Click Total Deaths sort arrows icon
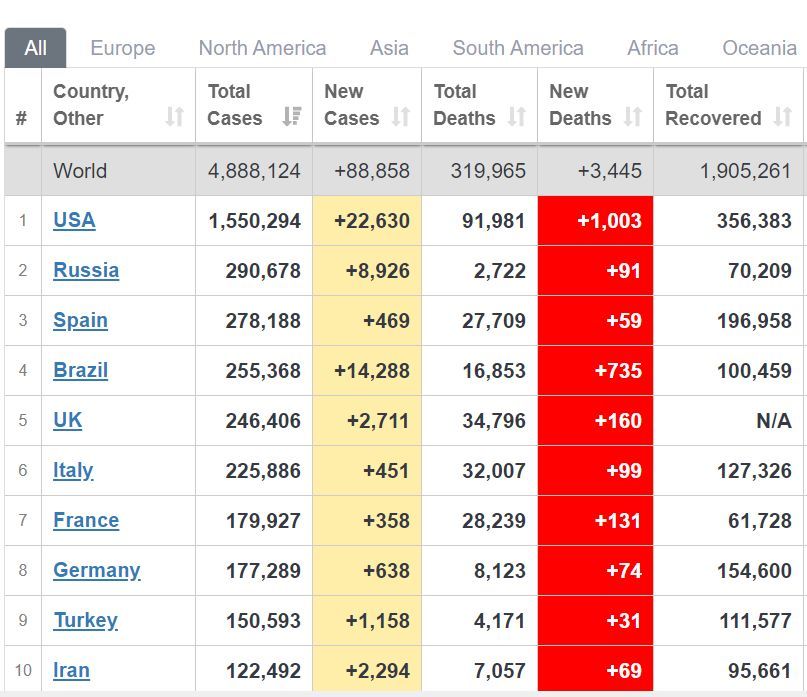The height and width of the screenshot is (697, 807). [x=517, y=117]
